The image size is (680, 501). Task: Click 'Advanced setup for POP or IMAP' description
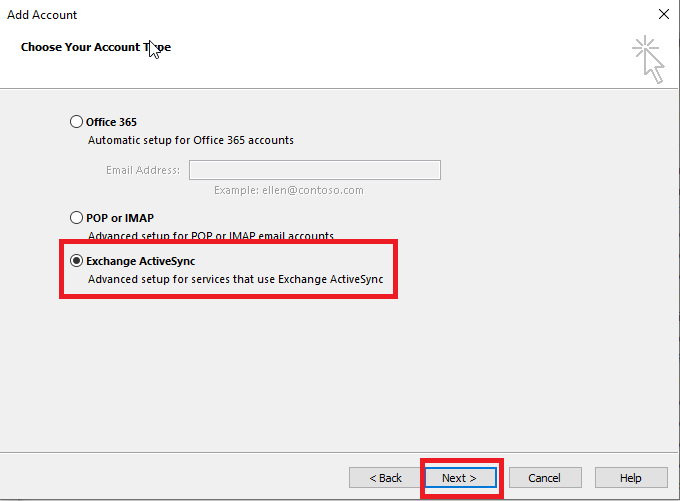click(x=211, y=236)
